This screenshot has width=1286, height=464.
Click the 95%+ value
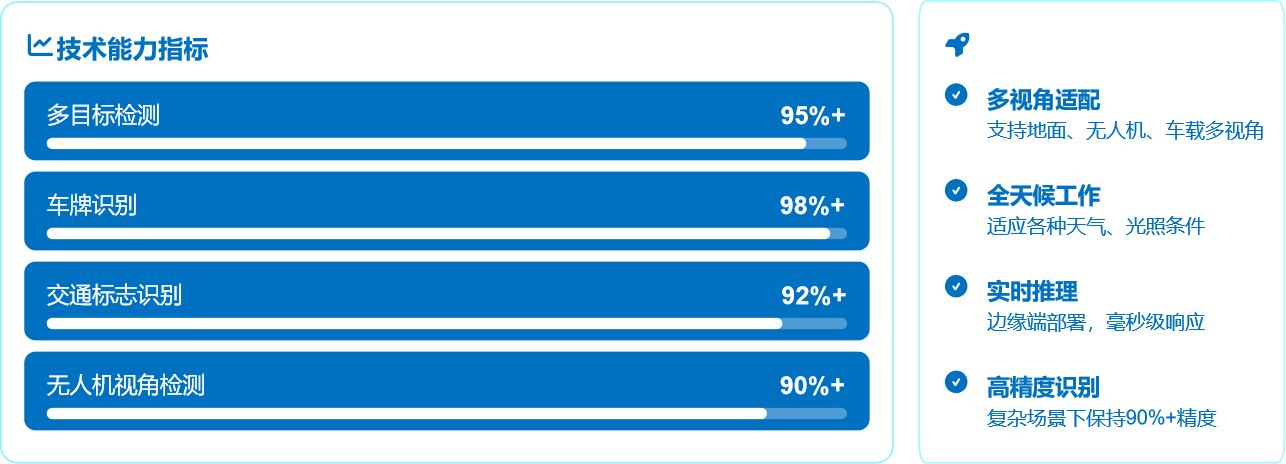(x=812, y=116)
